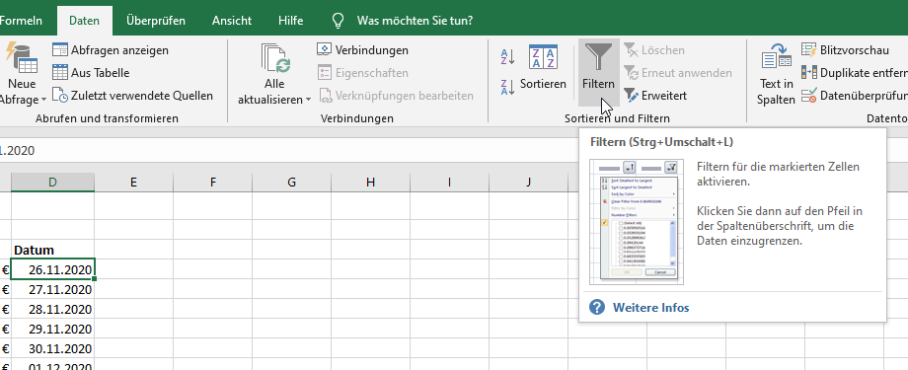Open Datenüberprüfung
This screenshot has height=370, width=908.
point(854,96)
